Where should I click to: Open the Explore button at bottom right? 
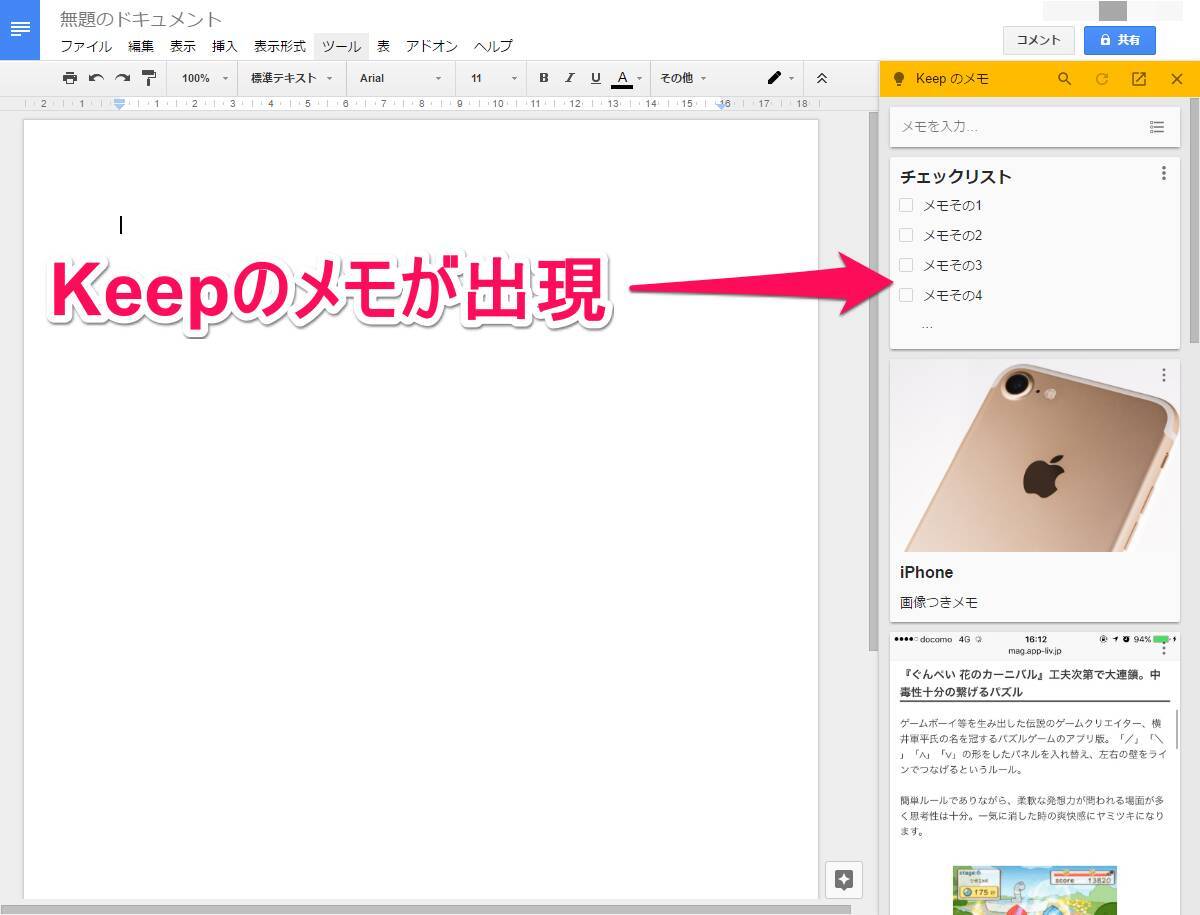(843, 880)
